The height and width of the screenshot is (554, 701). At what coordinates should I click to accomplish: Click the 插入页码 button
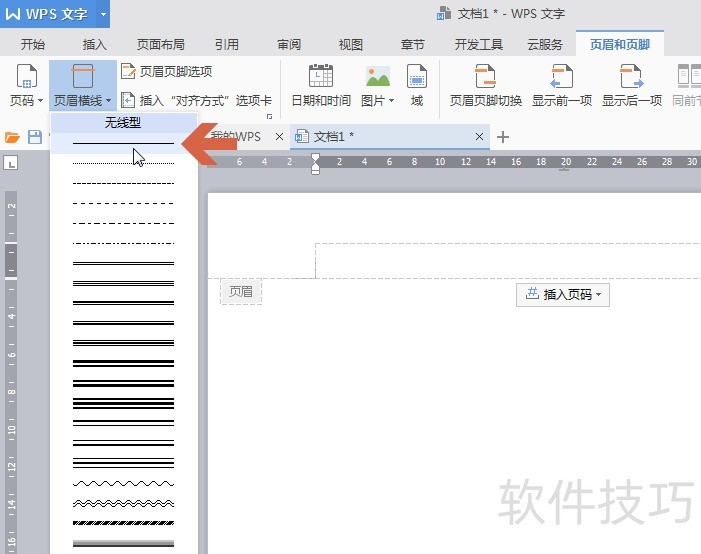pos(563,295)
